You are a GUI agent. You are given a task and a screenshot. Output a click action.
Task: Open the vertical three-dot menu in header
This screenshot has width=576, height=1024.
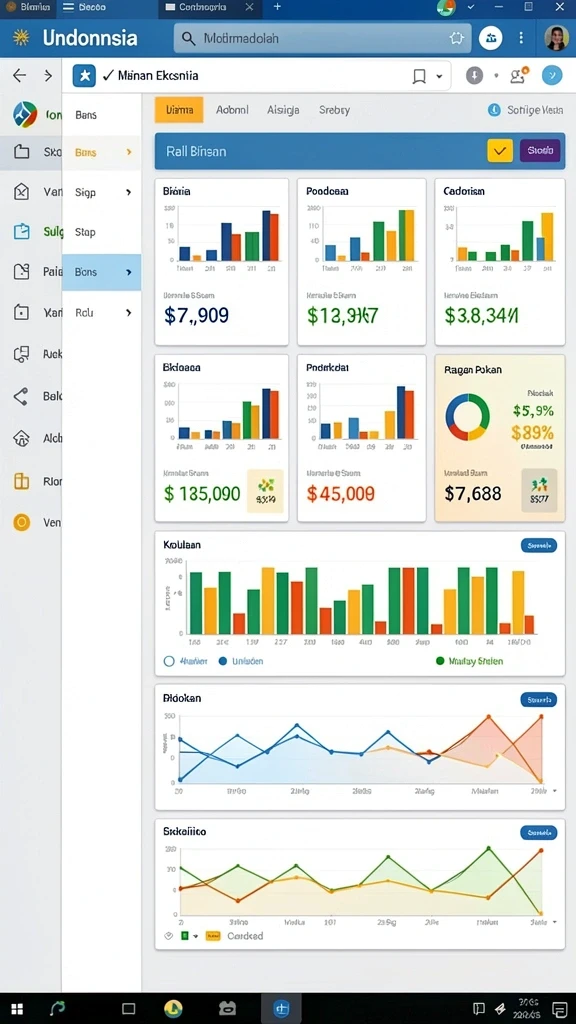(520, 38)
